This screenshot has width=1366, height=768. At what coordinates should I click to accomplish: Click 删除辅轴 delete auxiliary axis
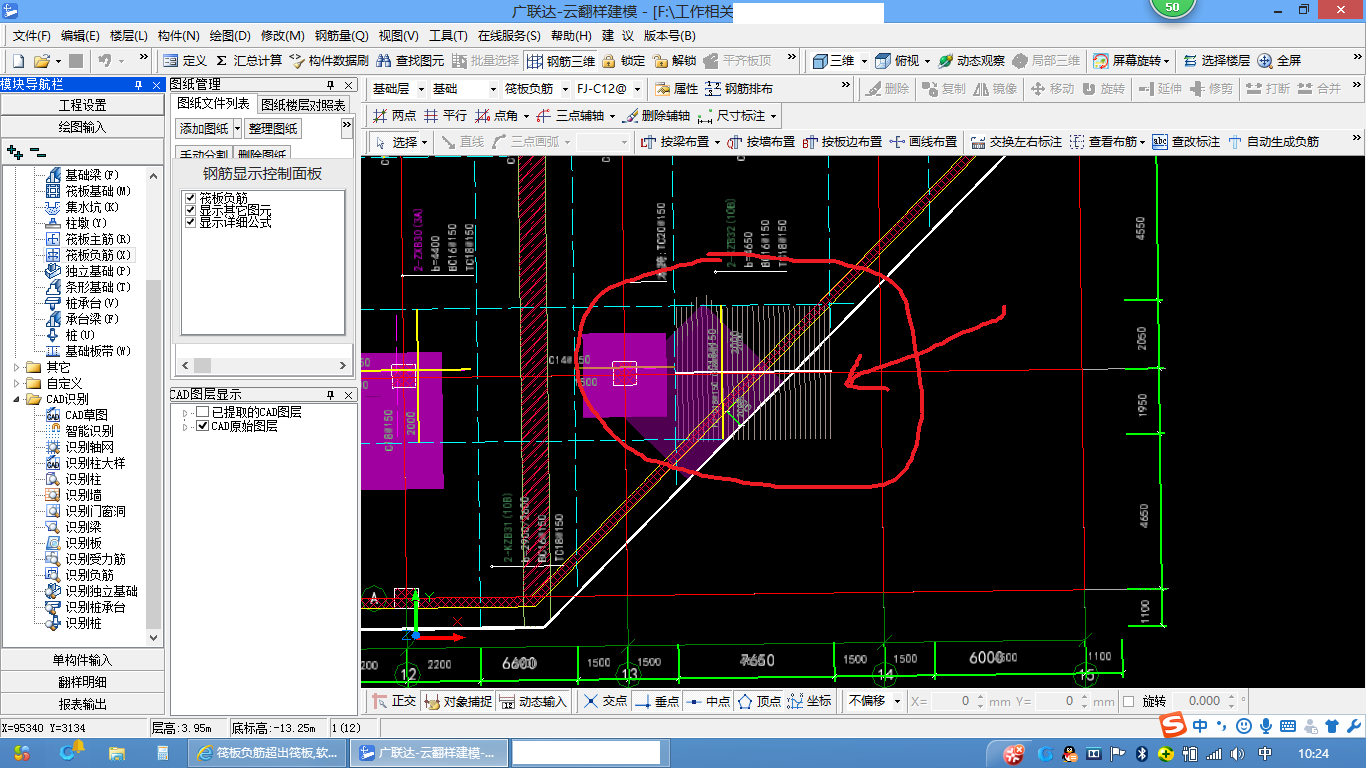(x=656, y=116)
